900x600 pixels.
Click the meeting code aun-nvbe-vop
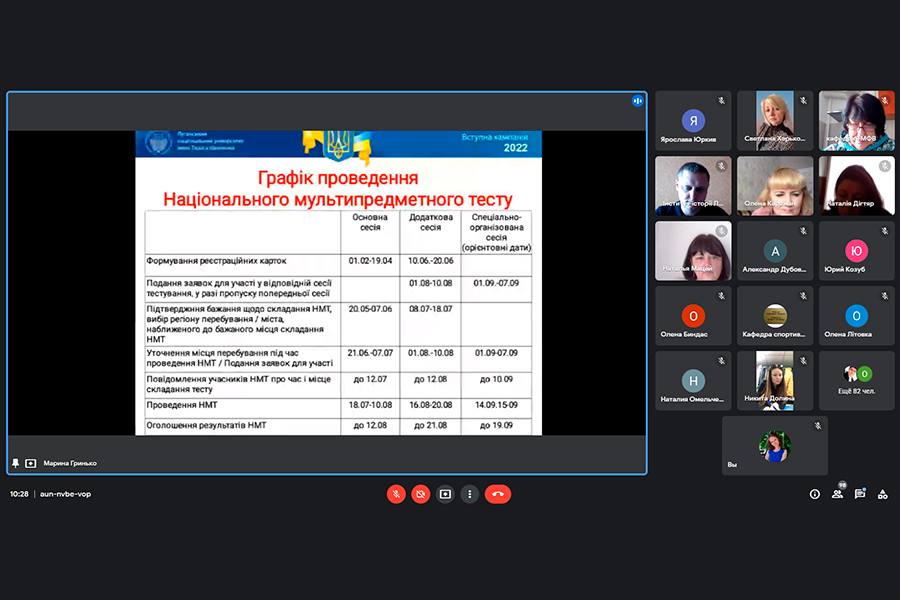point(65,494)
